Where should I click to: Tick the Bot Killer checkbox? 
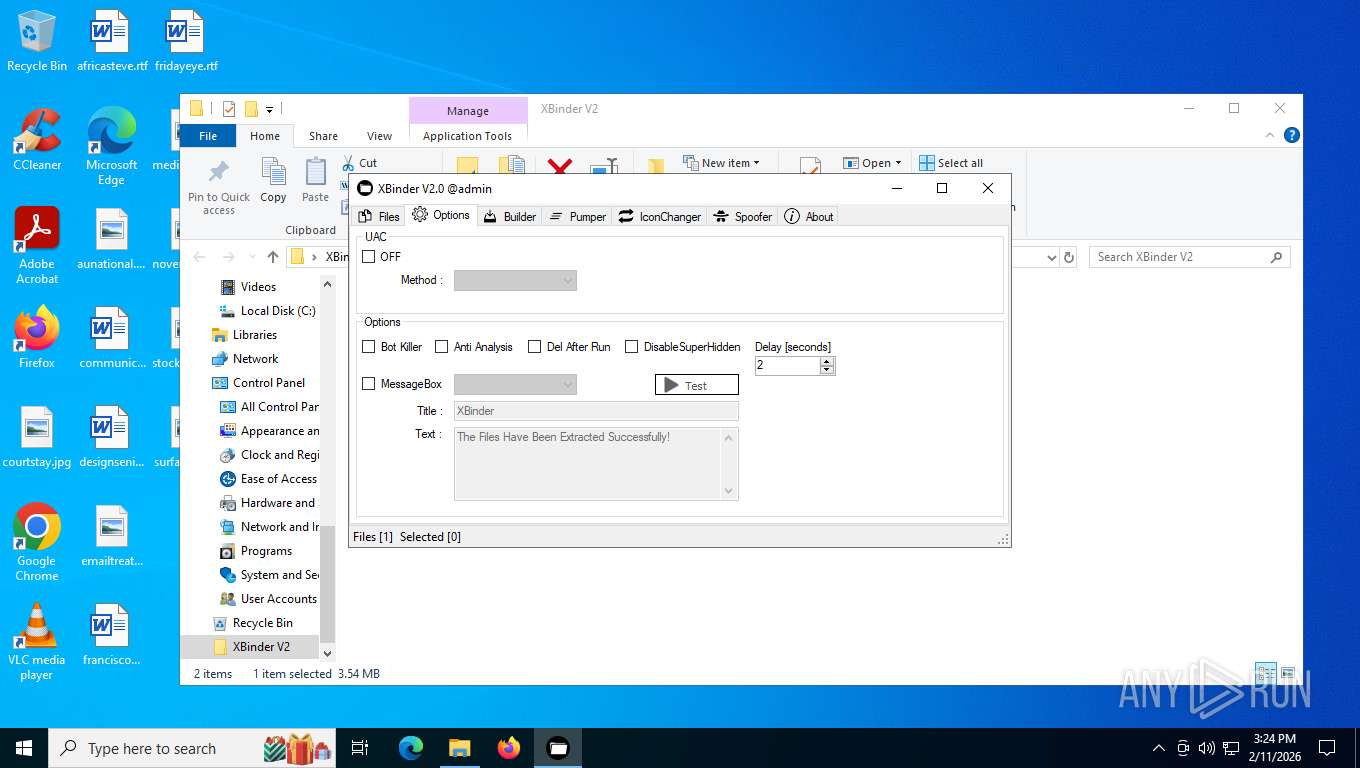point(369,347)
